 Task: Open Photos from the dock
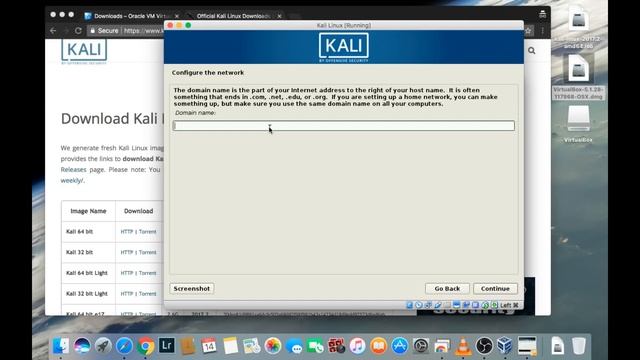point(273,346)
